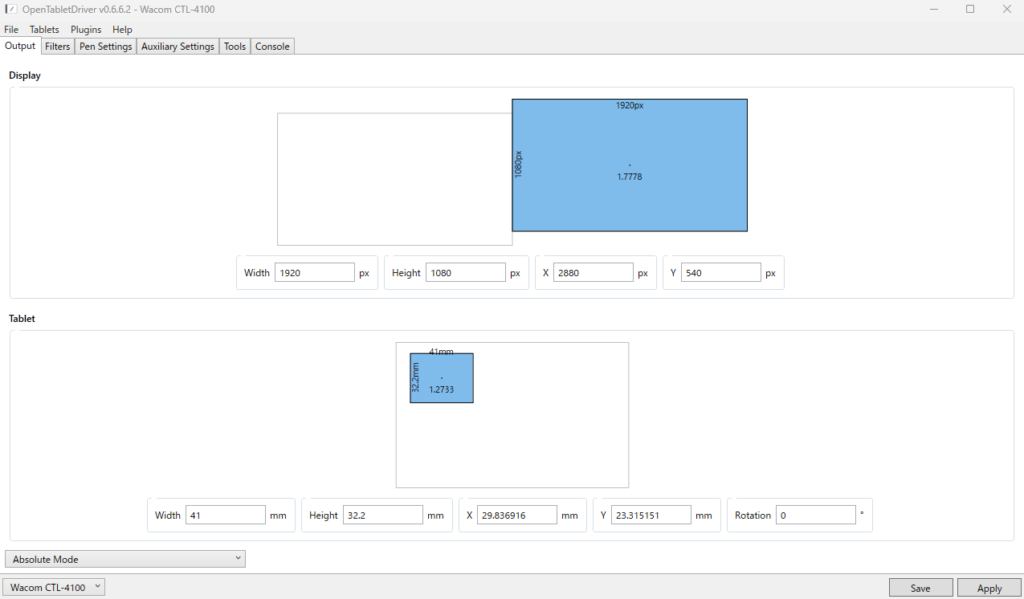Click the Save button
Image resolution: width=1024 pixels, height=599 pixels.
pyautogui.click(x=920, y=588)
